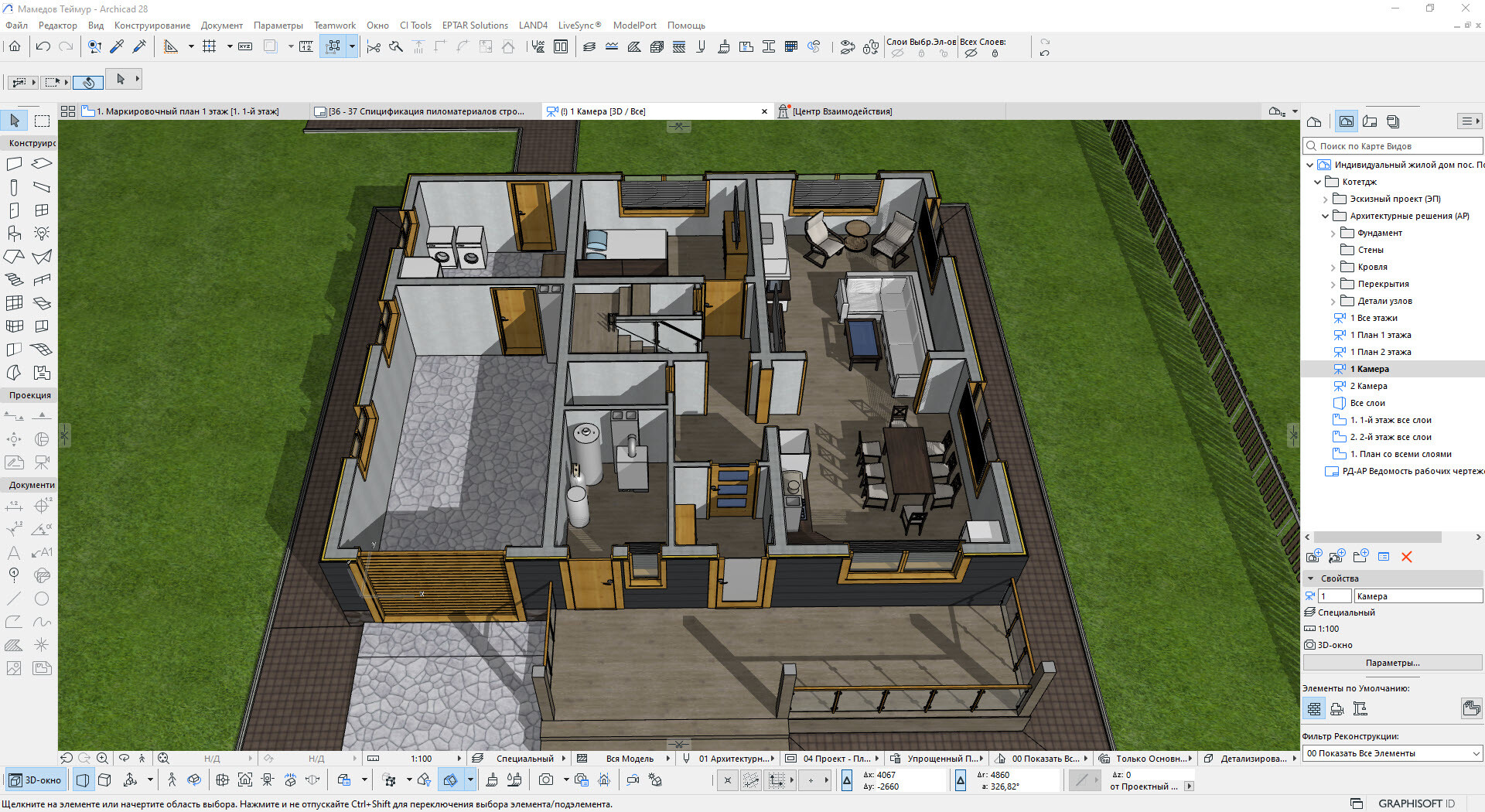Select the Arrow tool in the toolbox
The height and width of the screenshot is (812, 1485).
click(15, 121)
